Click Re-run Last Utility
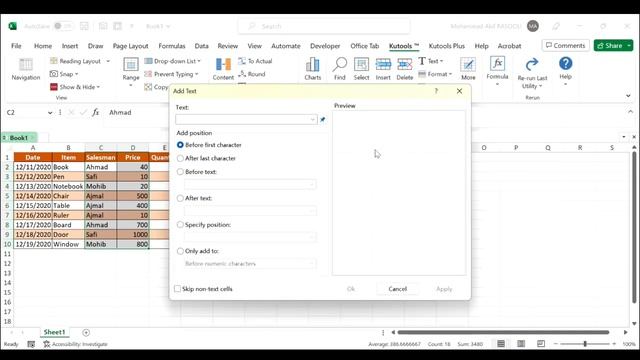Screen dimensions: 640x360 (x=532, y=73)
